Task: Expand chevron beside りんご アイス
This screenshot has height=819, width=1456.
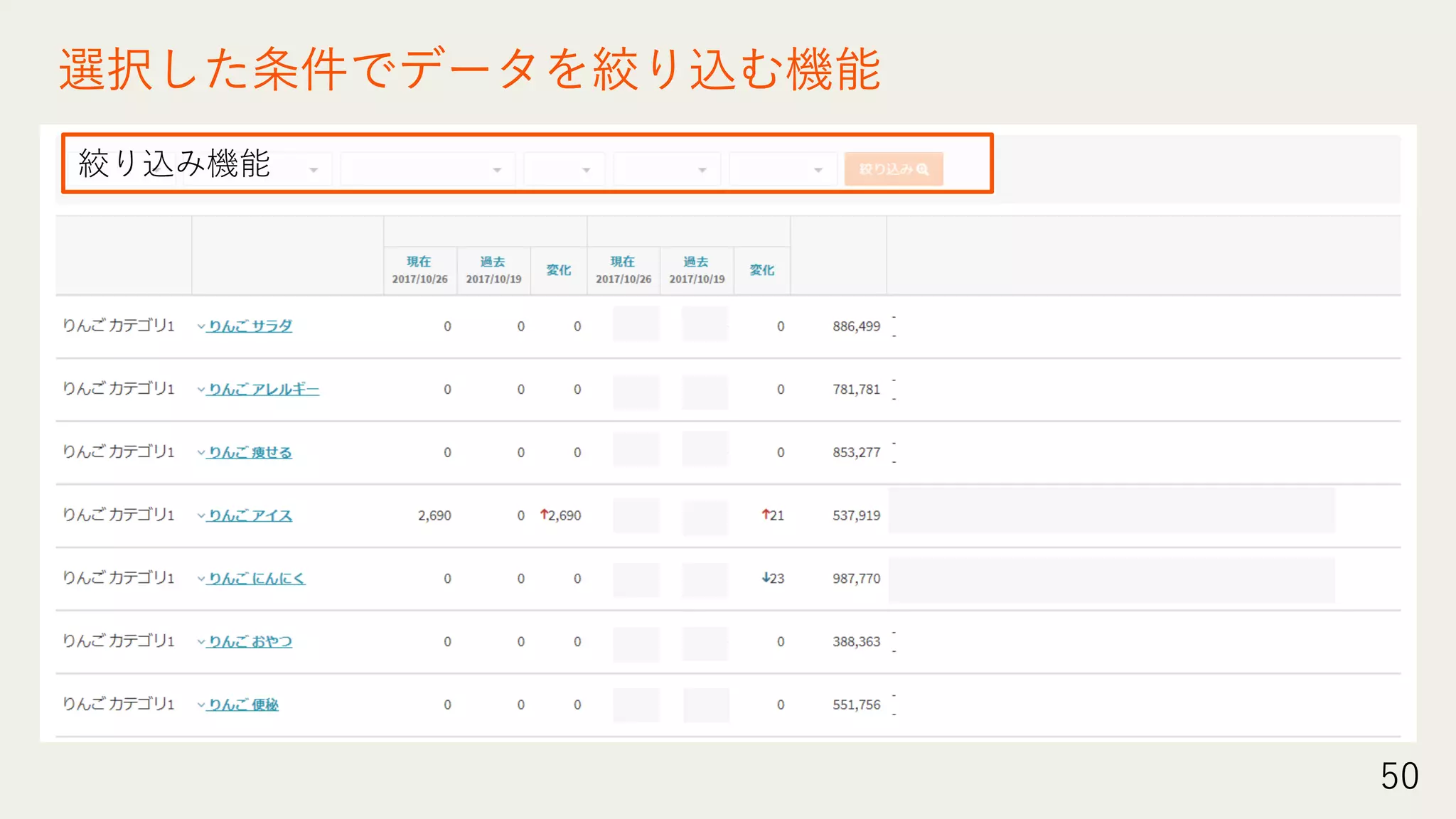Action: (x=201, y=516)
